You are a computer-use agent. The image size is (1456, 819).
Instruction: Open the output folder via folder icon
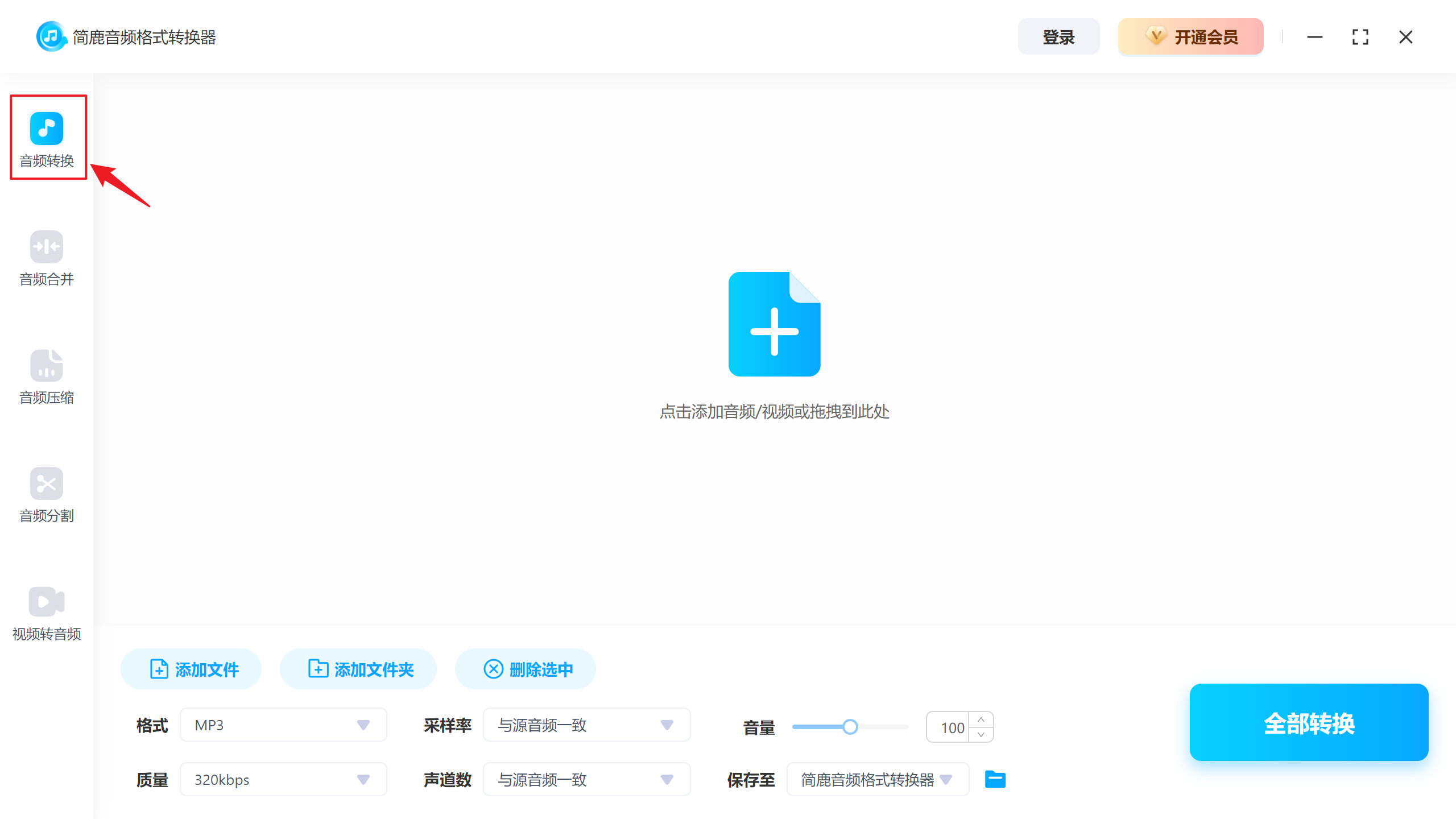click(x=994, y=779)
